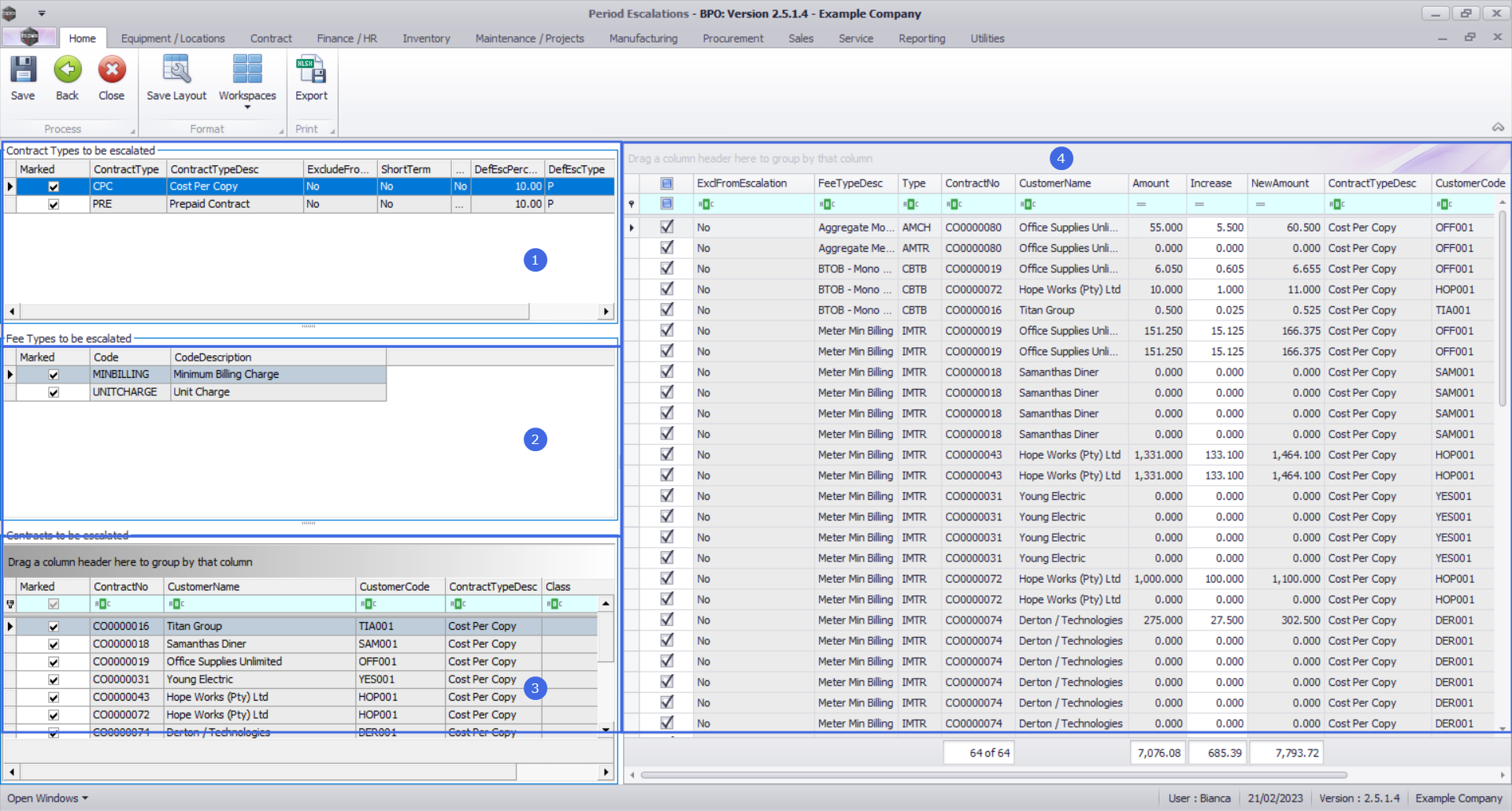Open the Reporting ribbon tab

[921, 38]
